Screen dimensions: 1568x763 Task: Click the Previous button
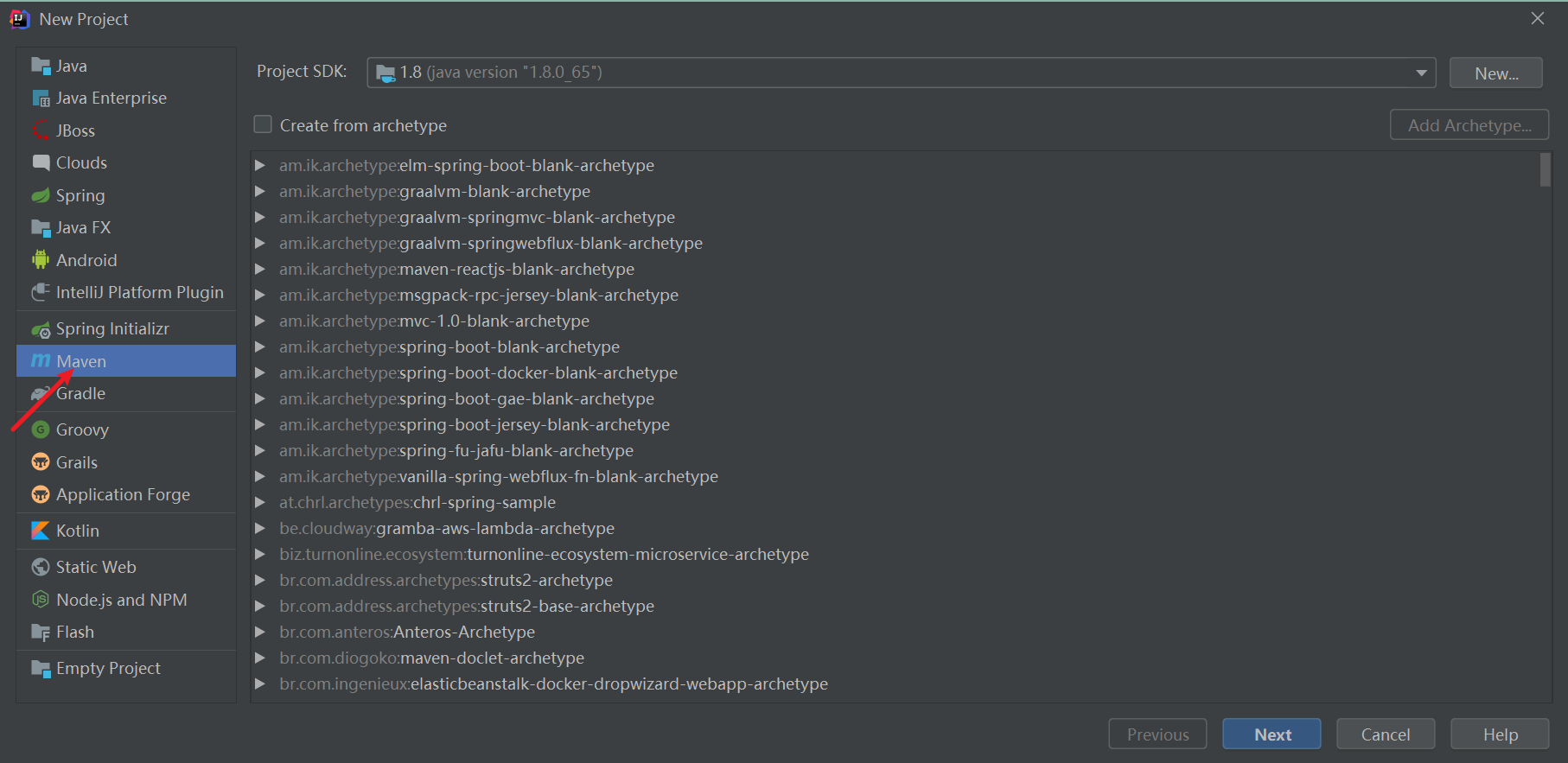point(1157,734)
